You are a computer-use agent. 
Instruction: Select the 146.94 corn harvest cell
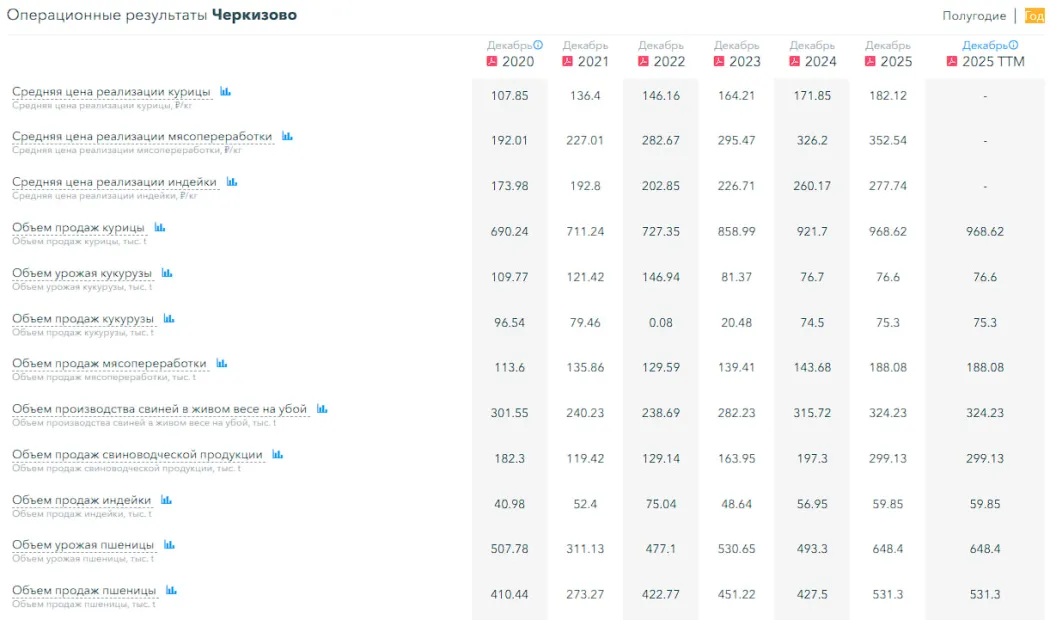[x=661, y=277]
